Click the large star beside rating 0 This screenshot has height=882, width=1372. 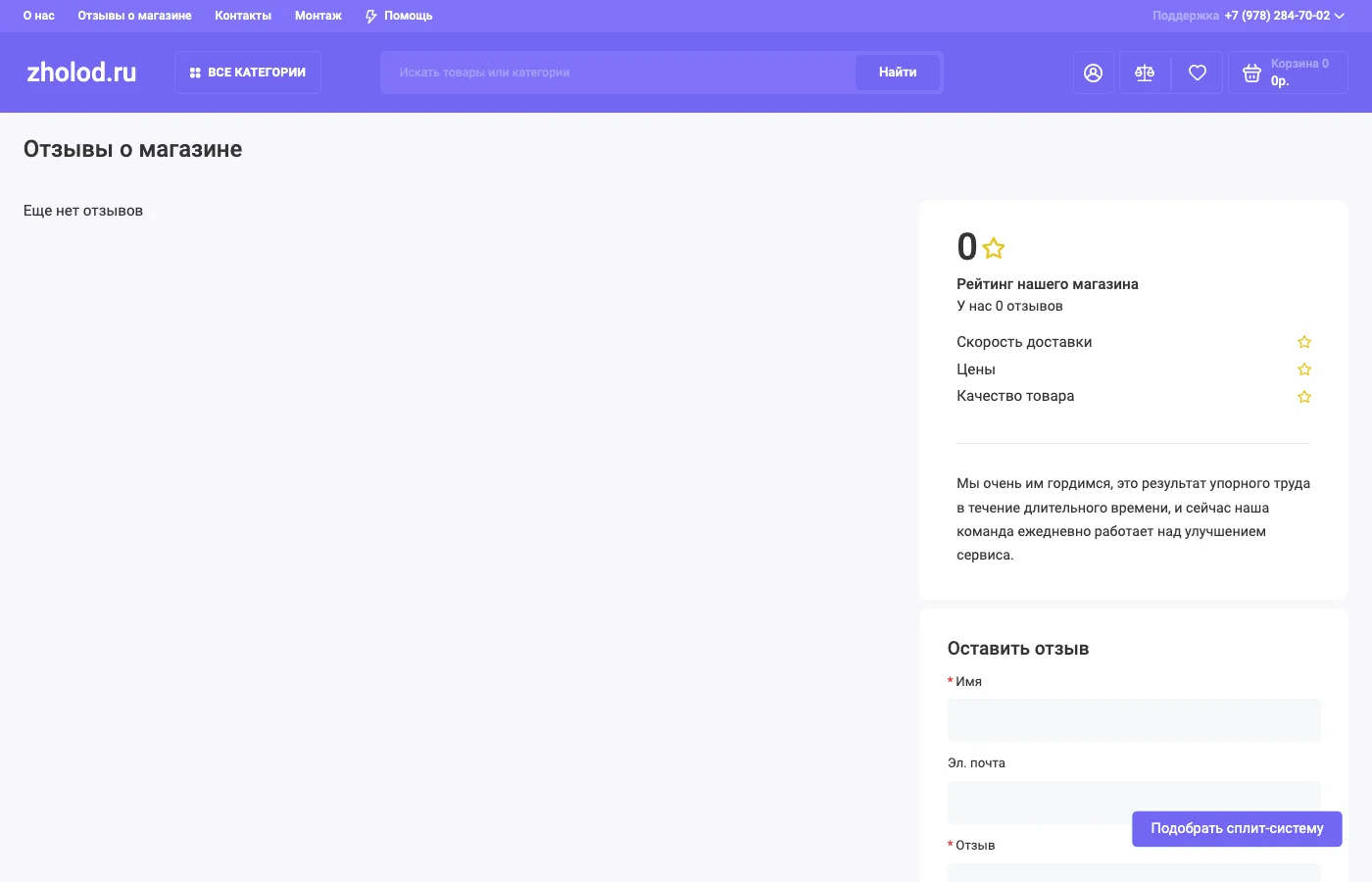point(993,248)
